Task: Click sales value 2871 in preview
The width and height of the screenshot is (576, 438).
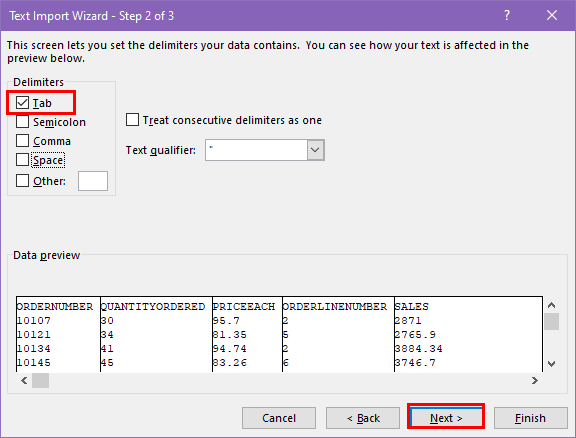Action: point(408,320)
